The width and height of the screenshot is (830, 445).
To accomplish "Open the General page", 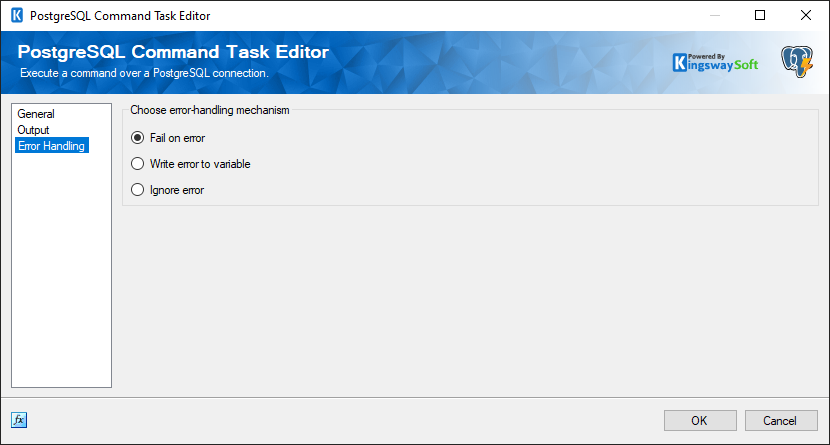I will coord(36,114).
